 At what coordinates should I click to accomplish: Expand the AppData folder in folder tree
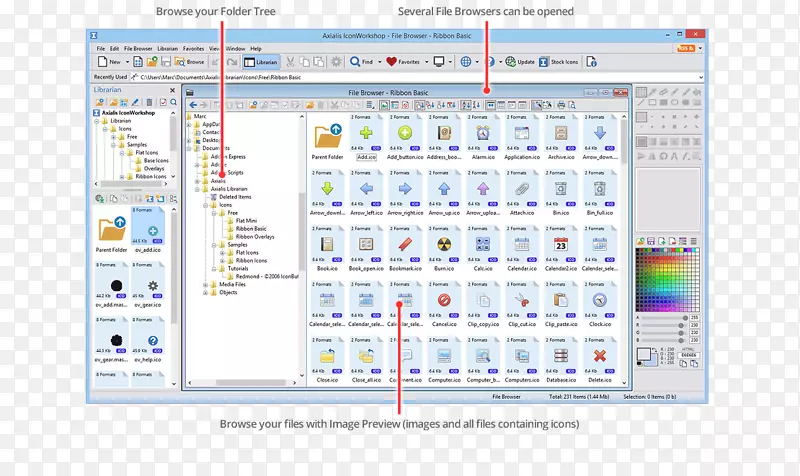pyautogui.click(x=189, y=124)
